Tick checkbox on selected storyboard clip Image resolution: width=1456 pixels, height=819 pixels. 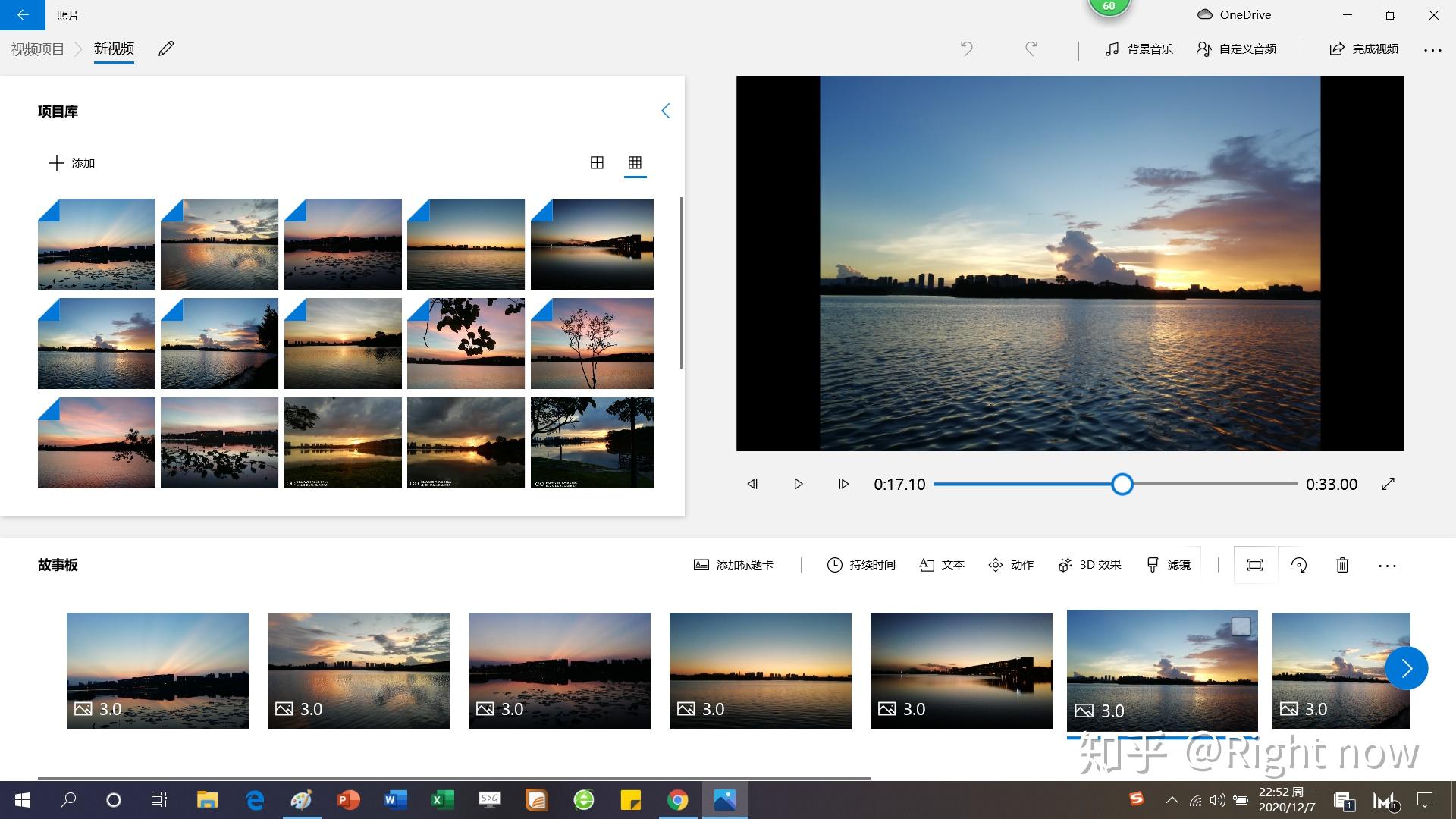[1241, 626]
